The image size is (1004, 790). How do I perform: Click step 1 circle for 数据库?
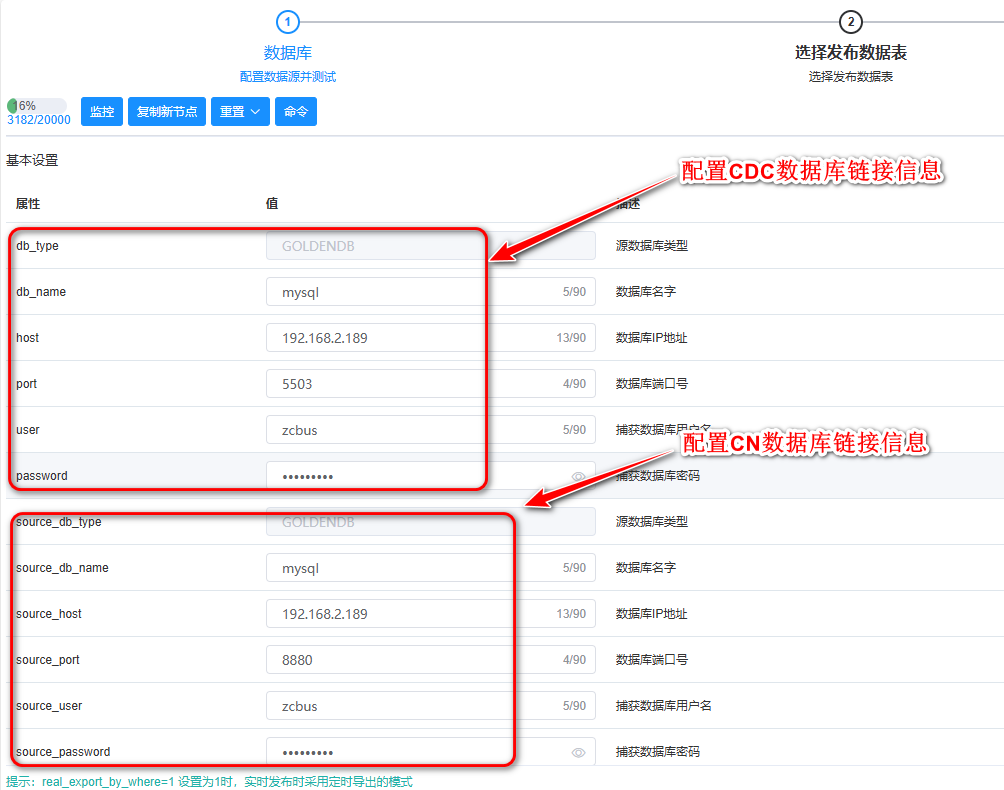click(287, 22)
